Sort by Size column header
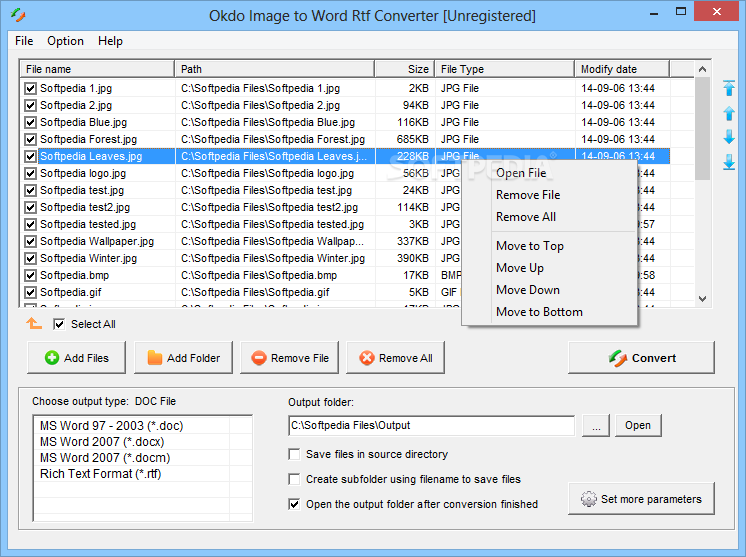746x557 pixels. pyautogui.click(x=405, y=69)
